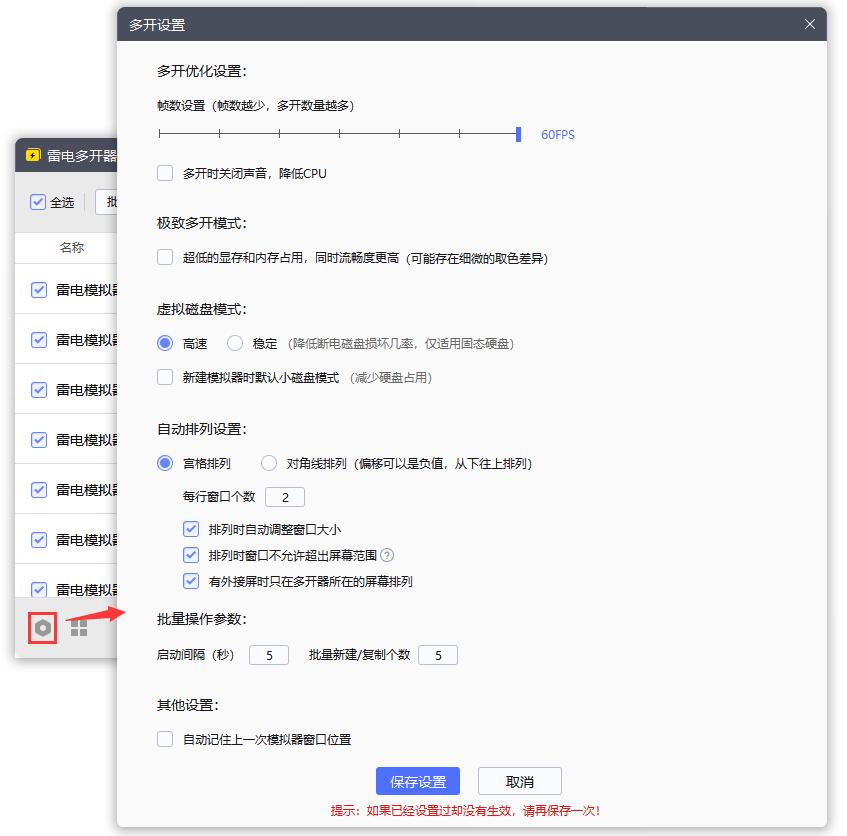Enable 自动记住上一次模拟器窗口位置 checkbox
Viewport: 847px width, 836px height.
(165, 739)
